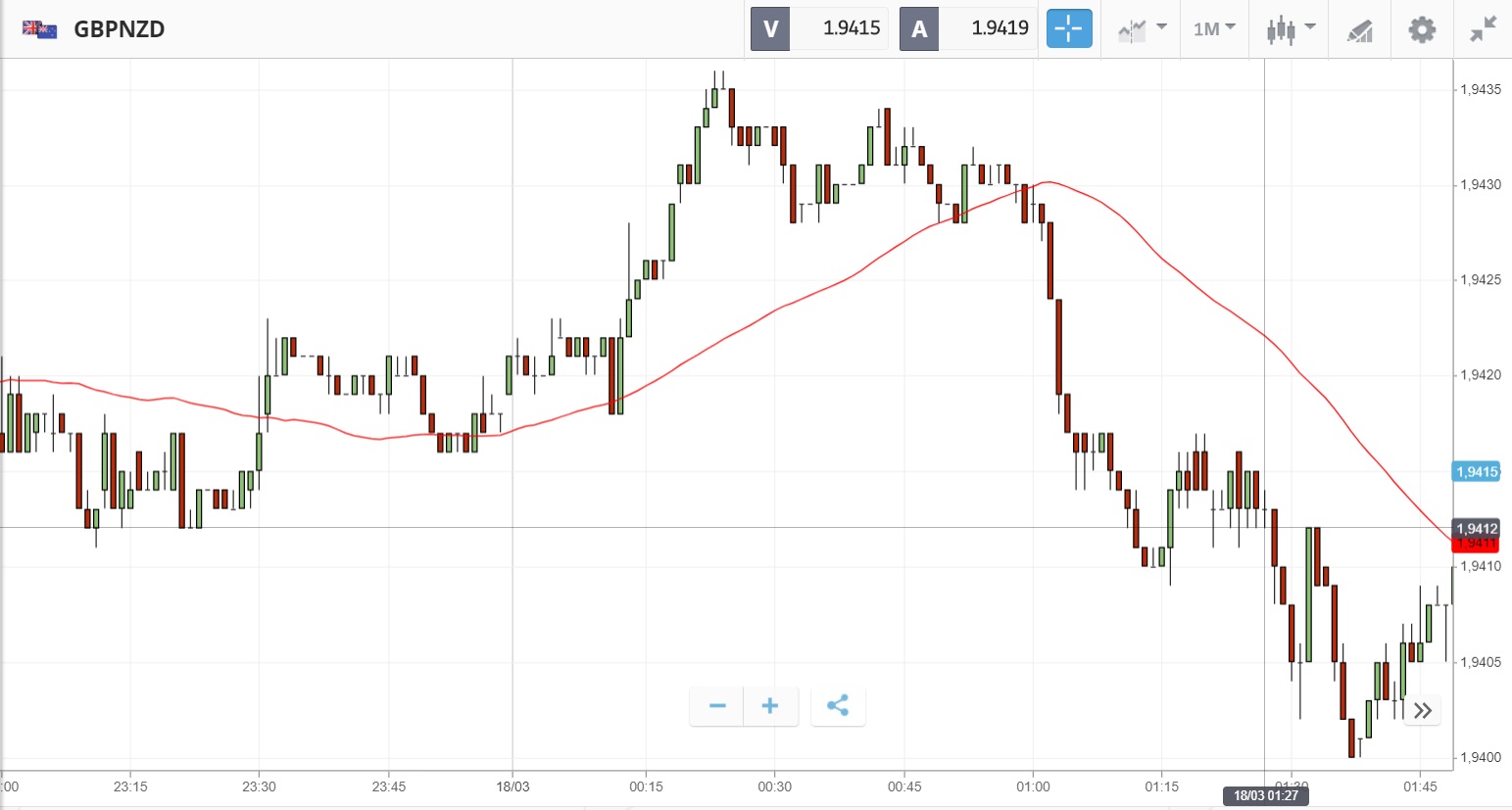Image resolution: width=1512 pixels, height=810 pixels.
Task: Open the 1M timeframe dropdown
Action: pyautogui.click(x=1214, y=28)
